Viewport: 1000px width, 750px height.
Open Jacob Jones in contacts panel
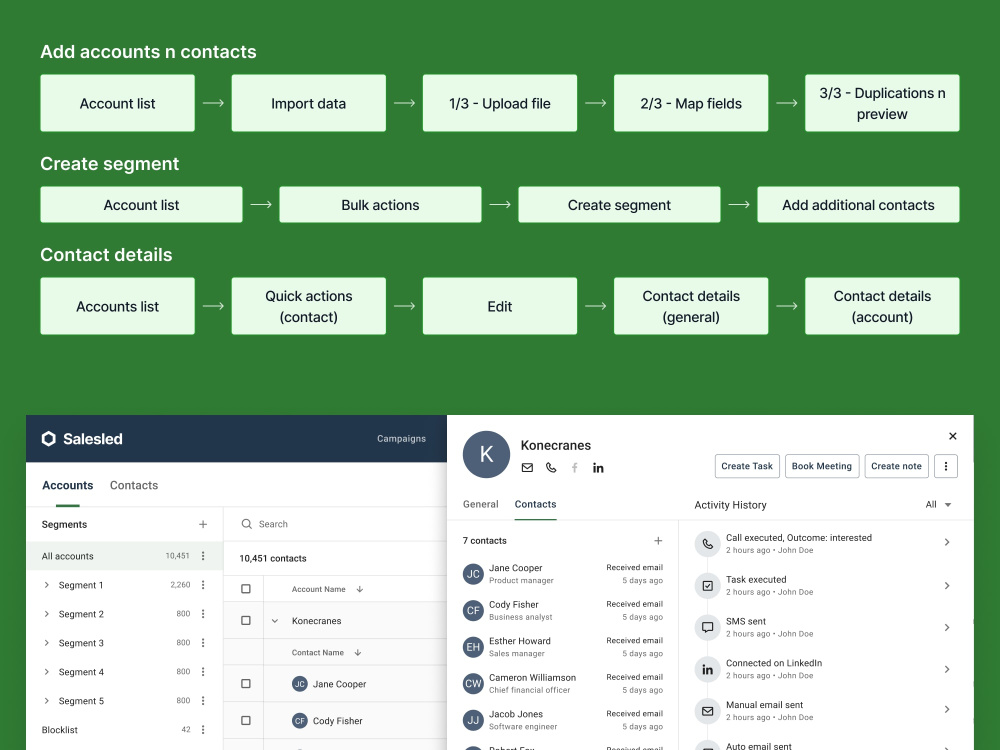(x=562, y=720)
